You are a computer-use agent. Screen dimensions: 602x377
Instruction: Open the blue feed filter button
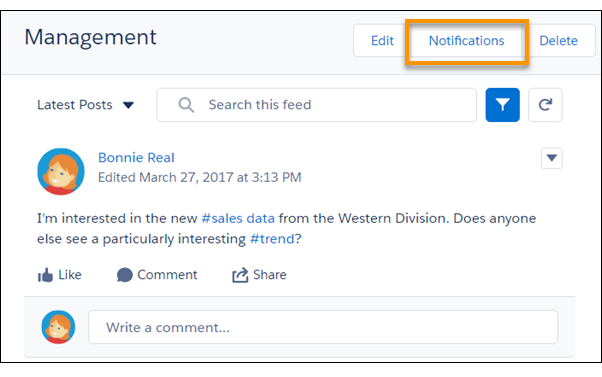click(503, 105)
